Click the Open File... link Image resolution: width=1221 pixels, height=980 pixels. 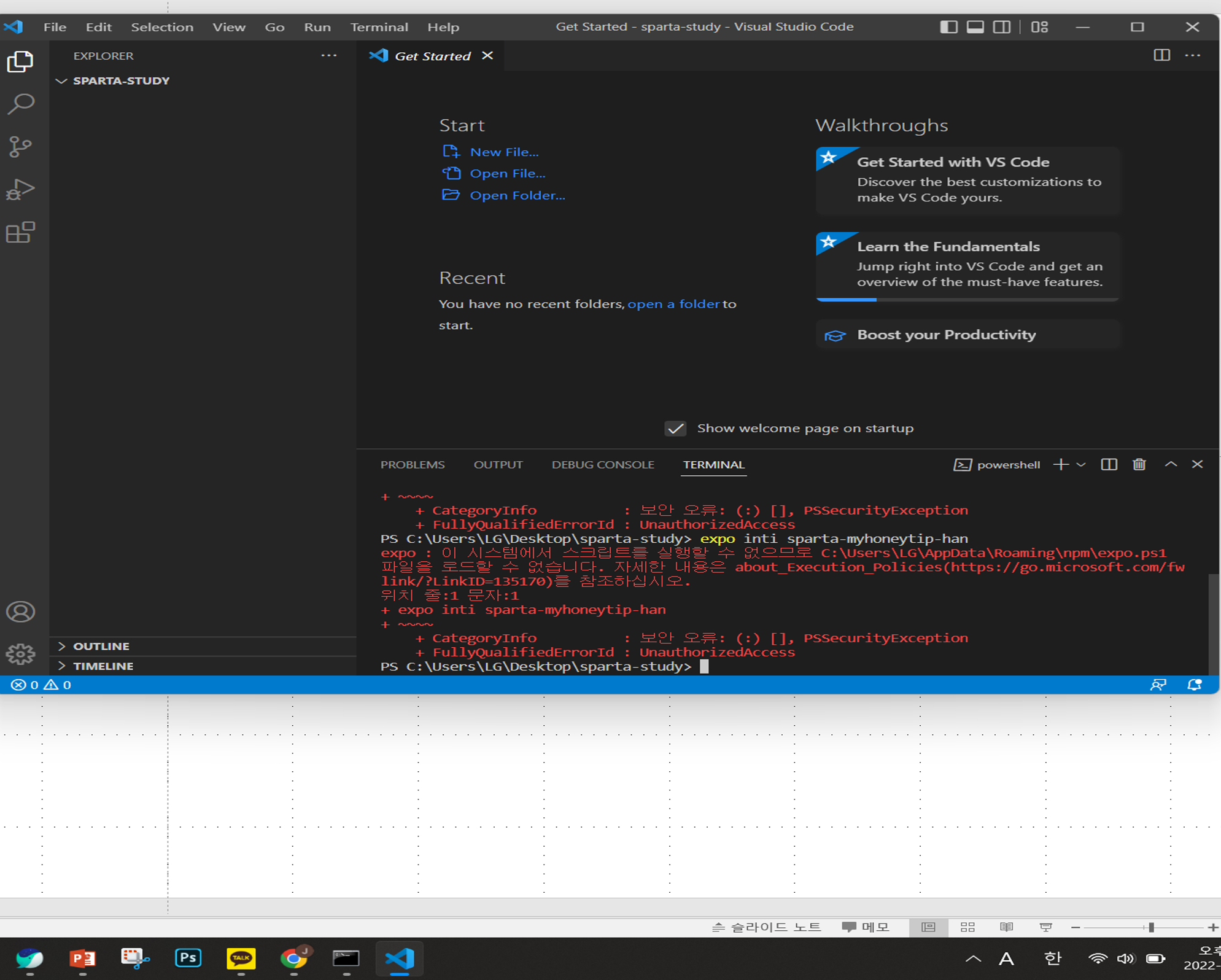tap(508, 174)
